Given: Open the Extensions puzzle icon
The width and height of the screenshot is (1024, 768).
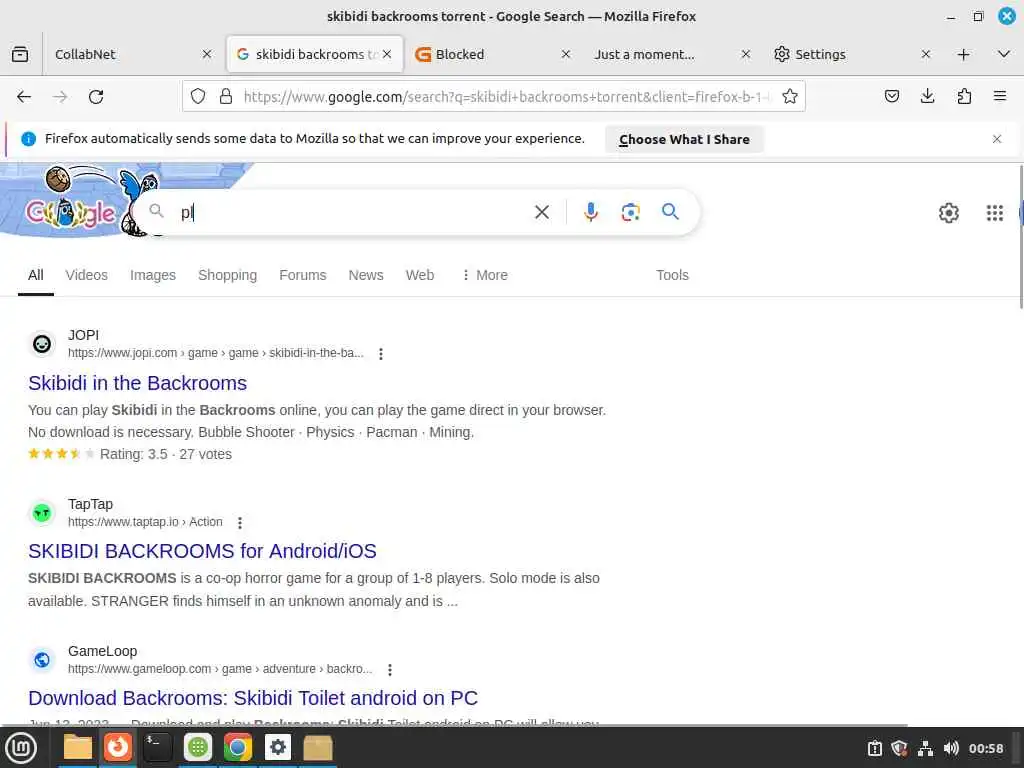Looking at the screenshot, I should click(x=964, y=97).
